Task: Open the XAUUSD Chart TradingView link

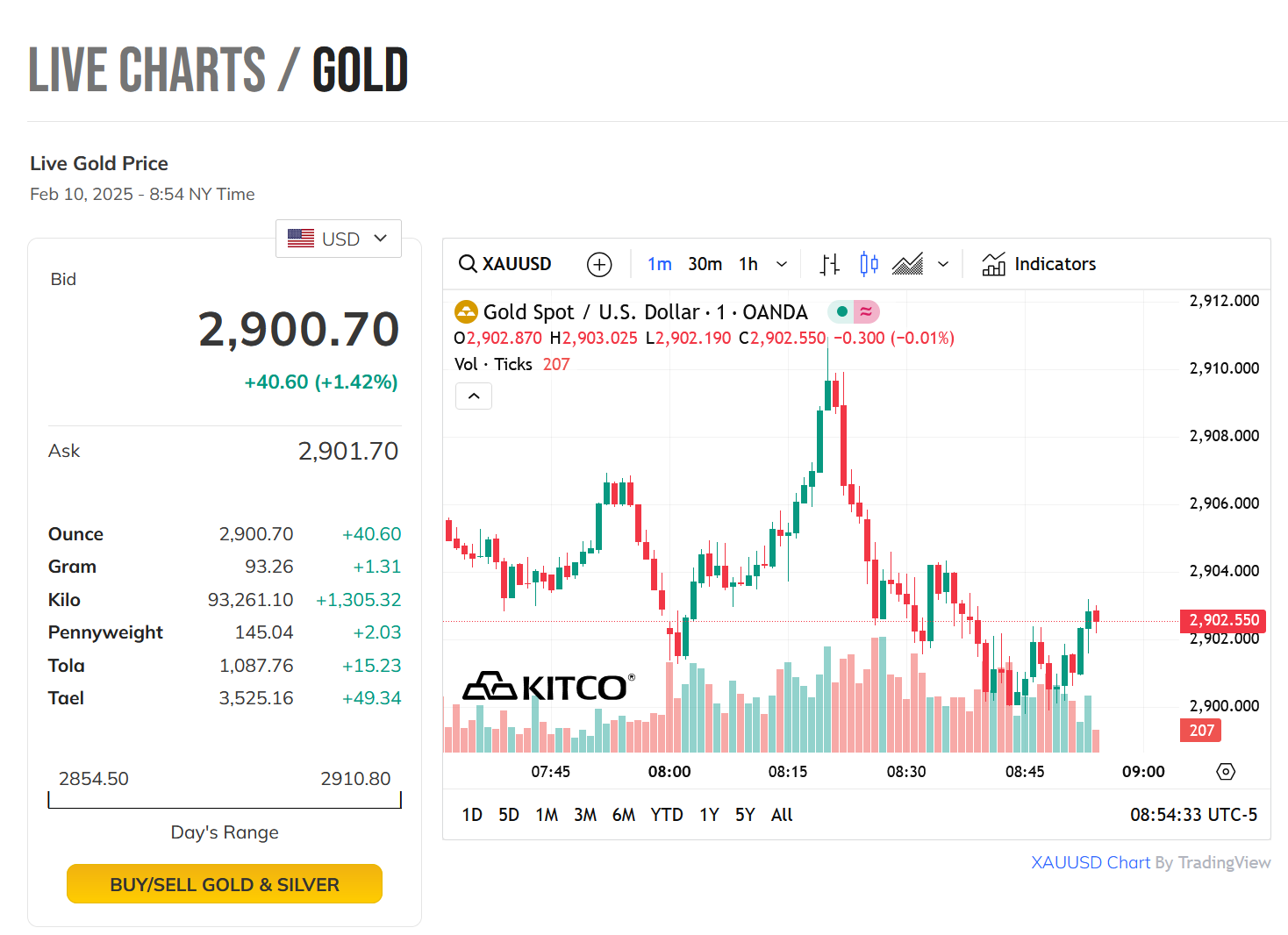Action: coord(1090,862)
